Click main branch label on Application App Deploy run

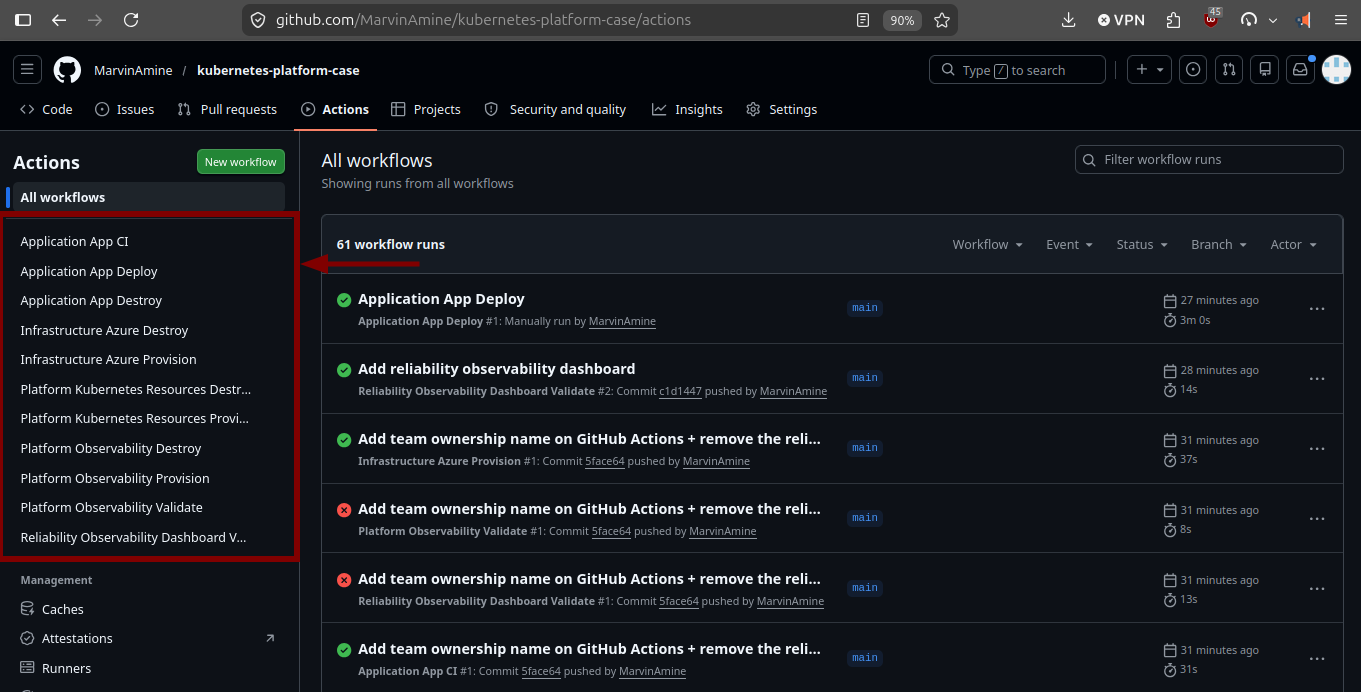point(865,308)
